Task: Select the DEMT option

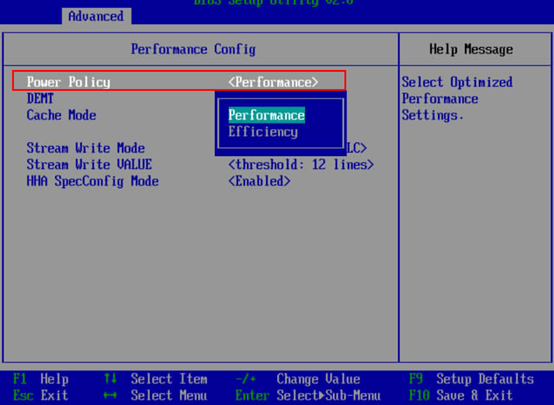Action: [x=40, y=99]
